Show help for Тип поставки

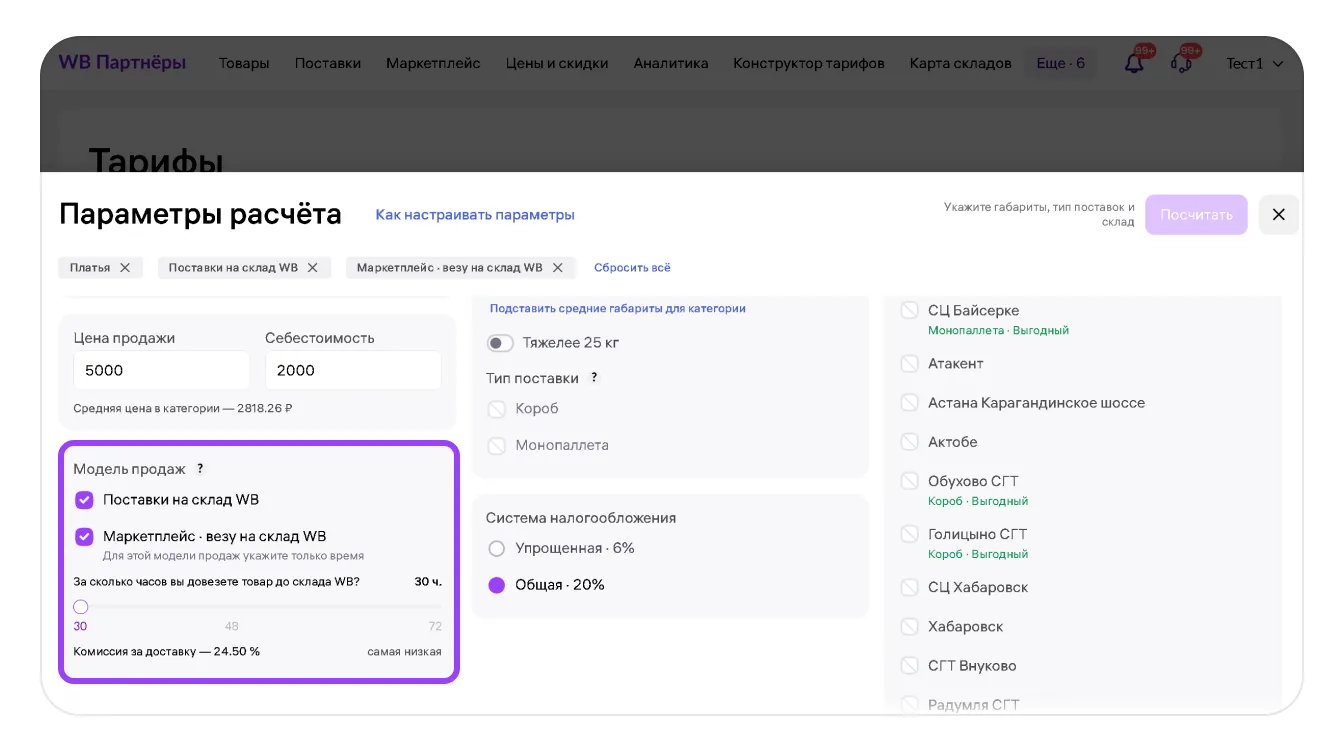tap(594, 378)
